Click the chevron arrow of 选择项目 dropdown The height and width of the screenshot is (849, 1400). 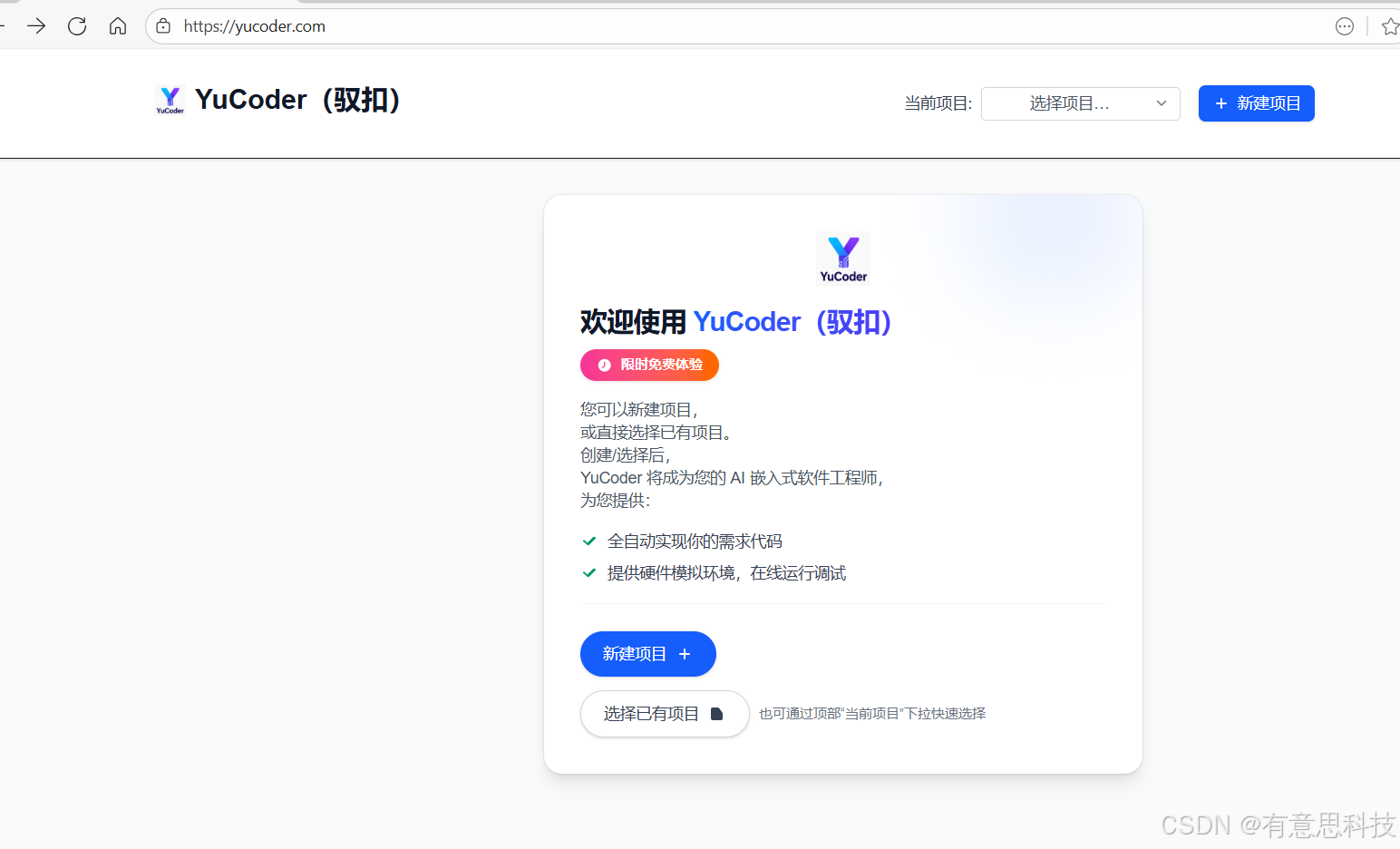pyautogui.click(x=1162, y=103)
